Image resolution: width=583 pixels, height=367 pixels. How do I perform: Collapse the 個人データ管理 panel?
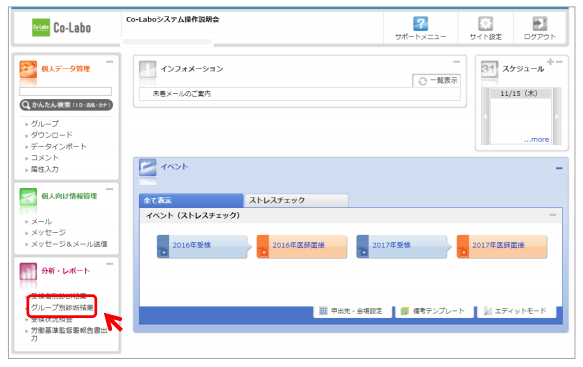point(109,62)
